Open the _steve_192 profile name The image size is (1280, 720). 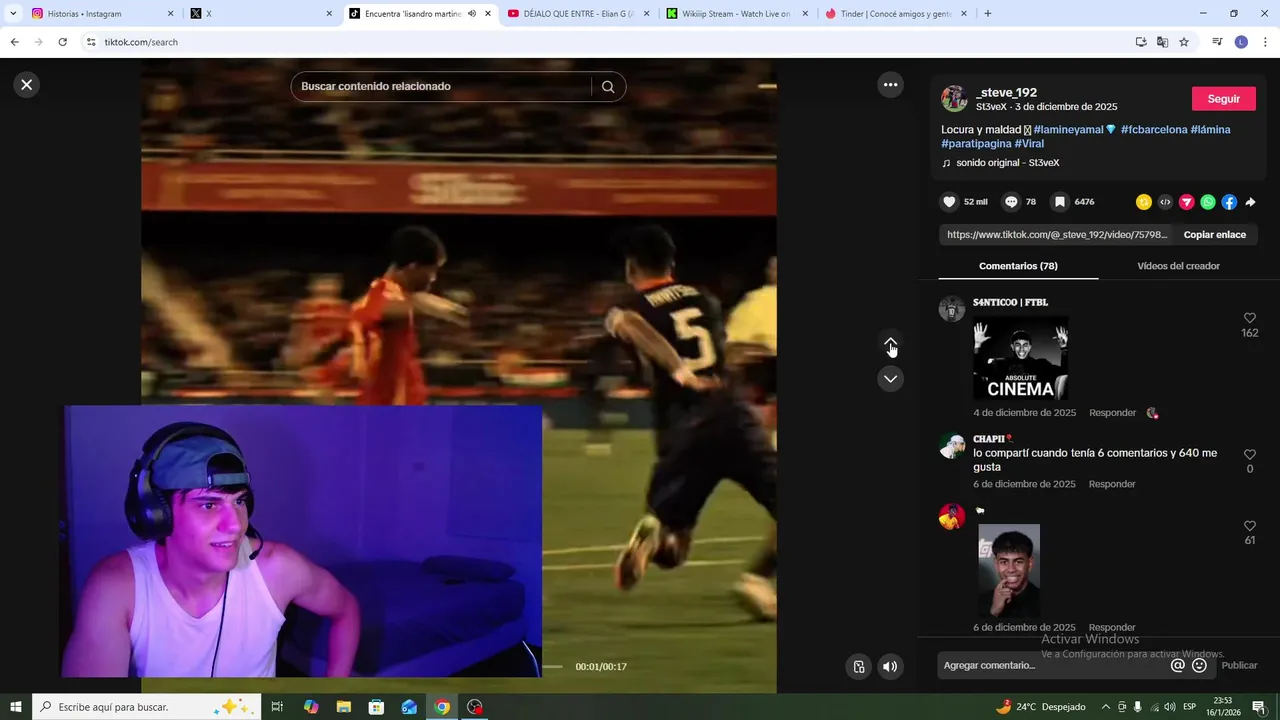1006,92
